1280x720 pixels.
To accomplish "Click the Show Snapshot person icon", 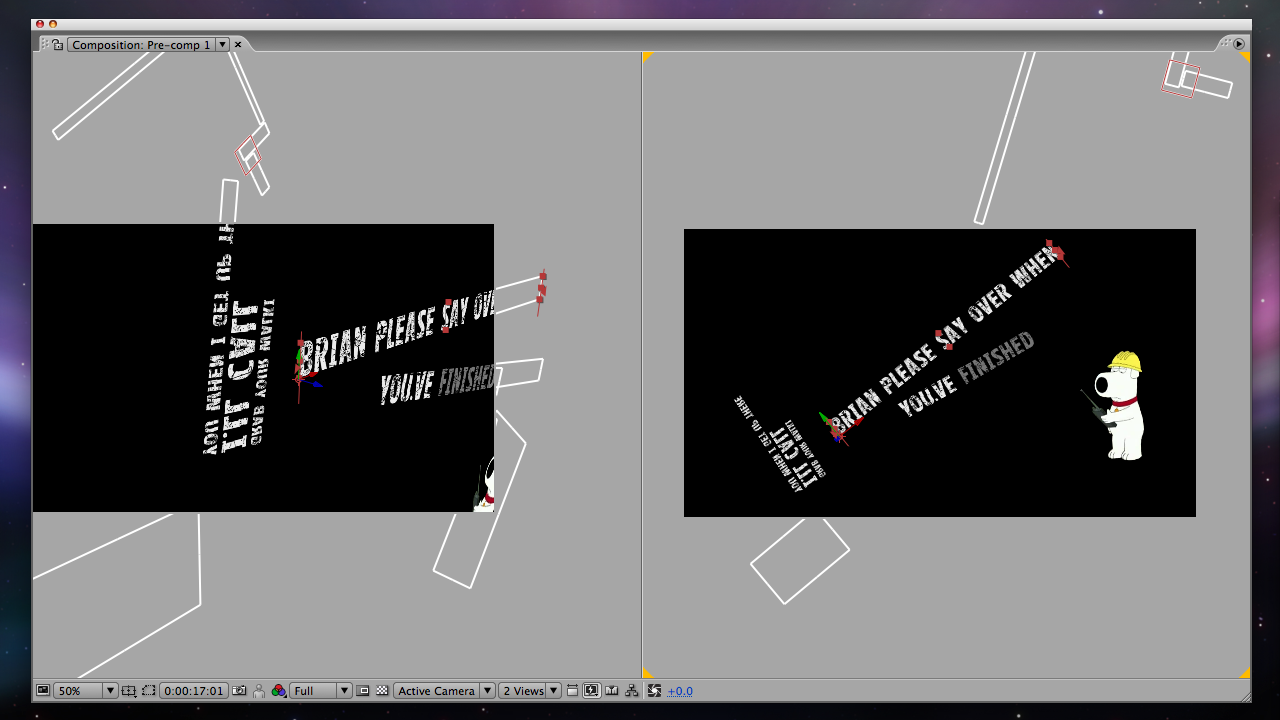I will 260,691.
